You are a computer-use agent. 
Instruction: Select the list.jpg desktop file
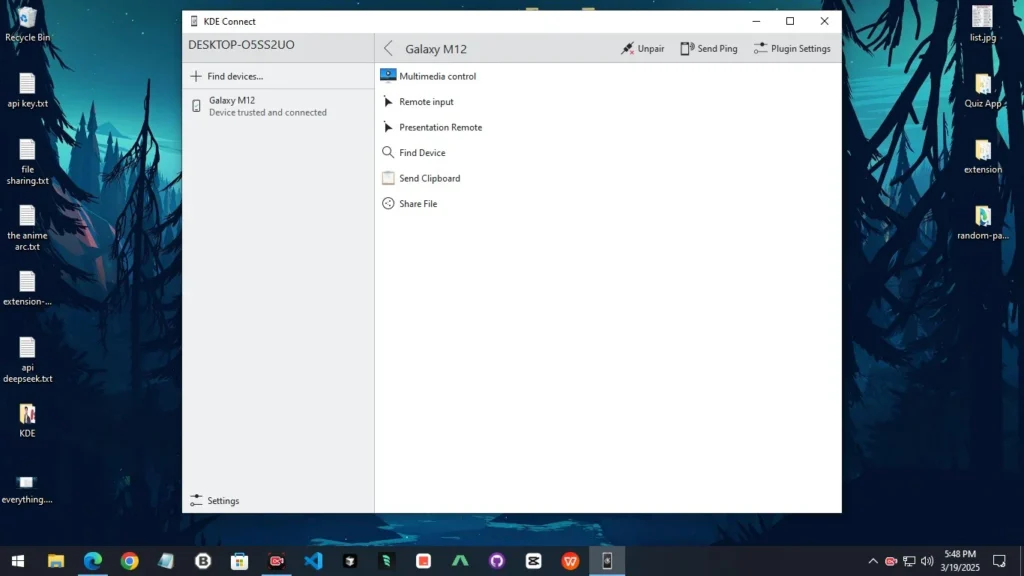pyautogui.click(x=983, y=24)
